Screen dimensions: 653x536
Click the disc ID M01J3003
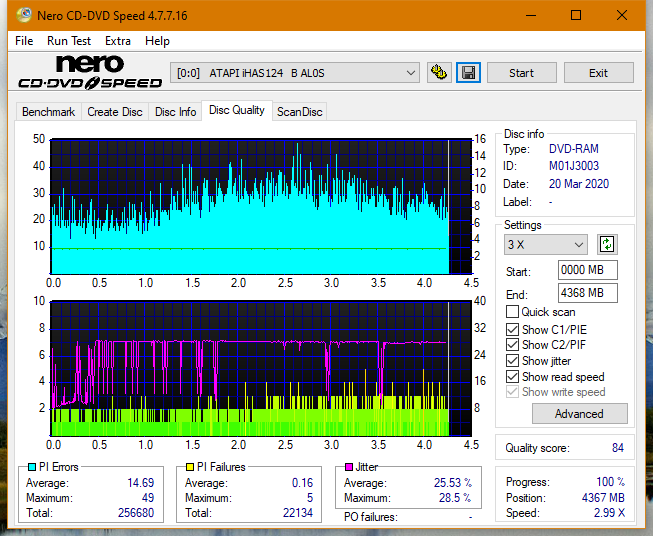[x=573, y=166]
